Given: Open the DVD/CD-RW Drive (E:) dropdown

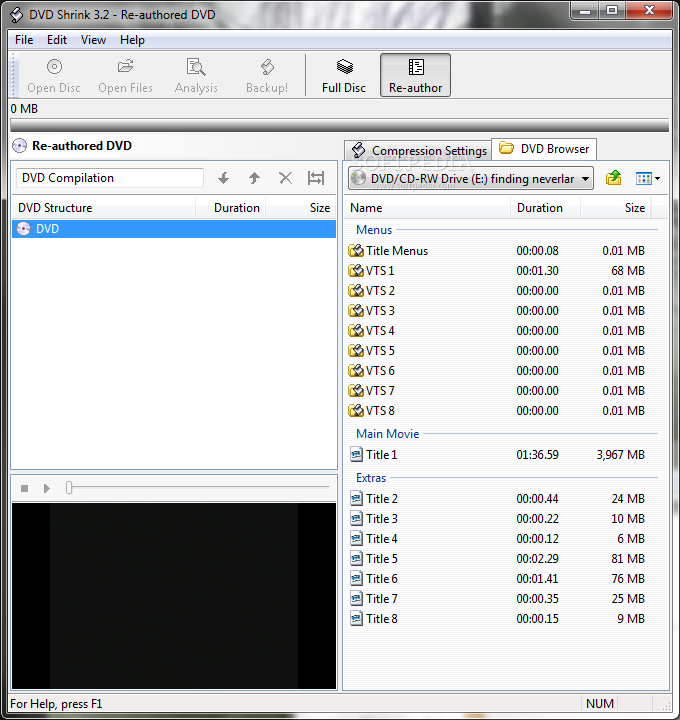Looking at the screenshot, I should pos(471,179).
